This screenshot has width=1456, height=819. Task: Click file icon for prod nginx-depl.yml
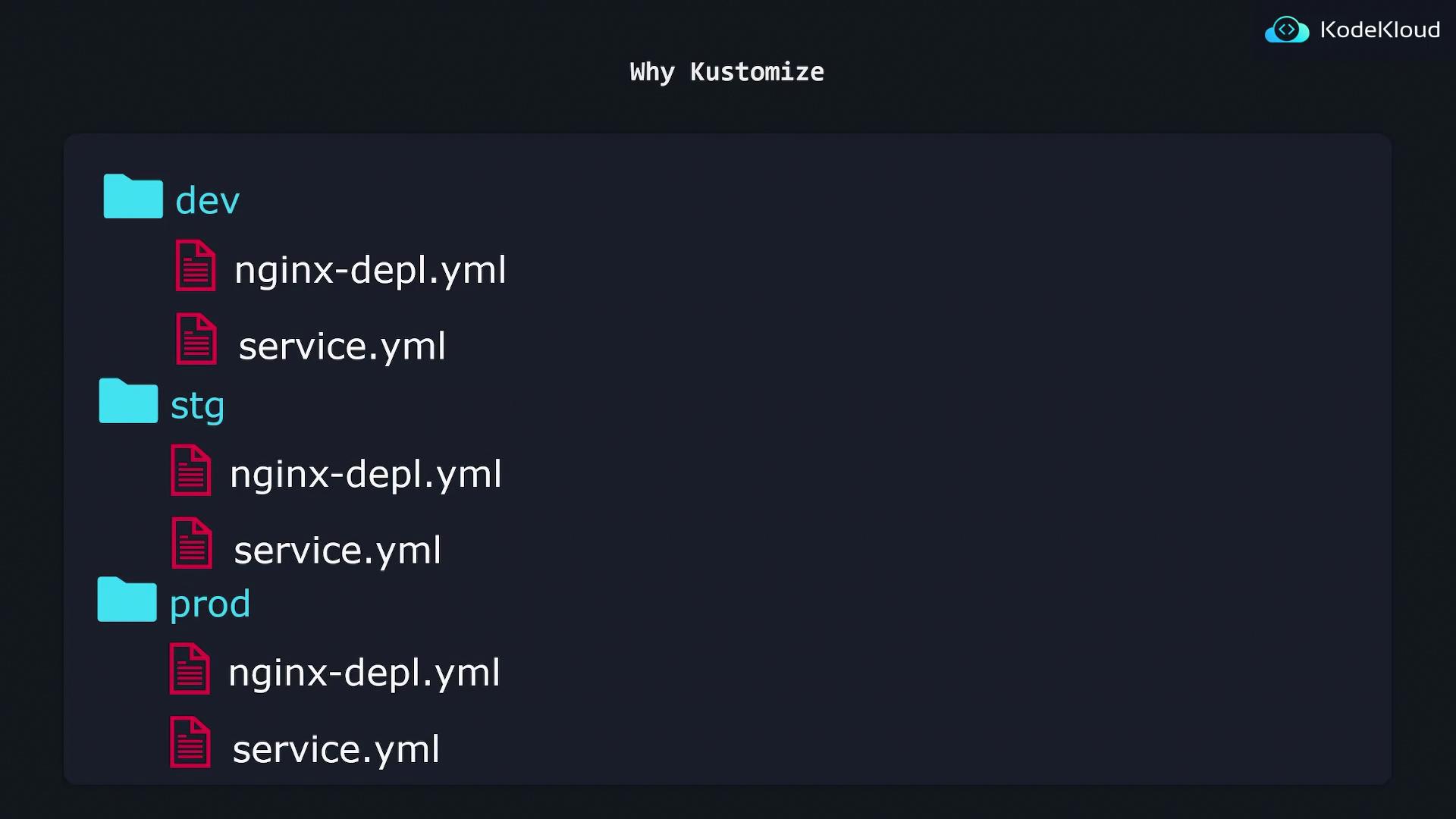(x=190, y=669)
